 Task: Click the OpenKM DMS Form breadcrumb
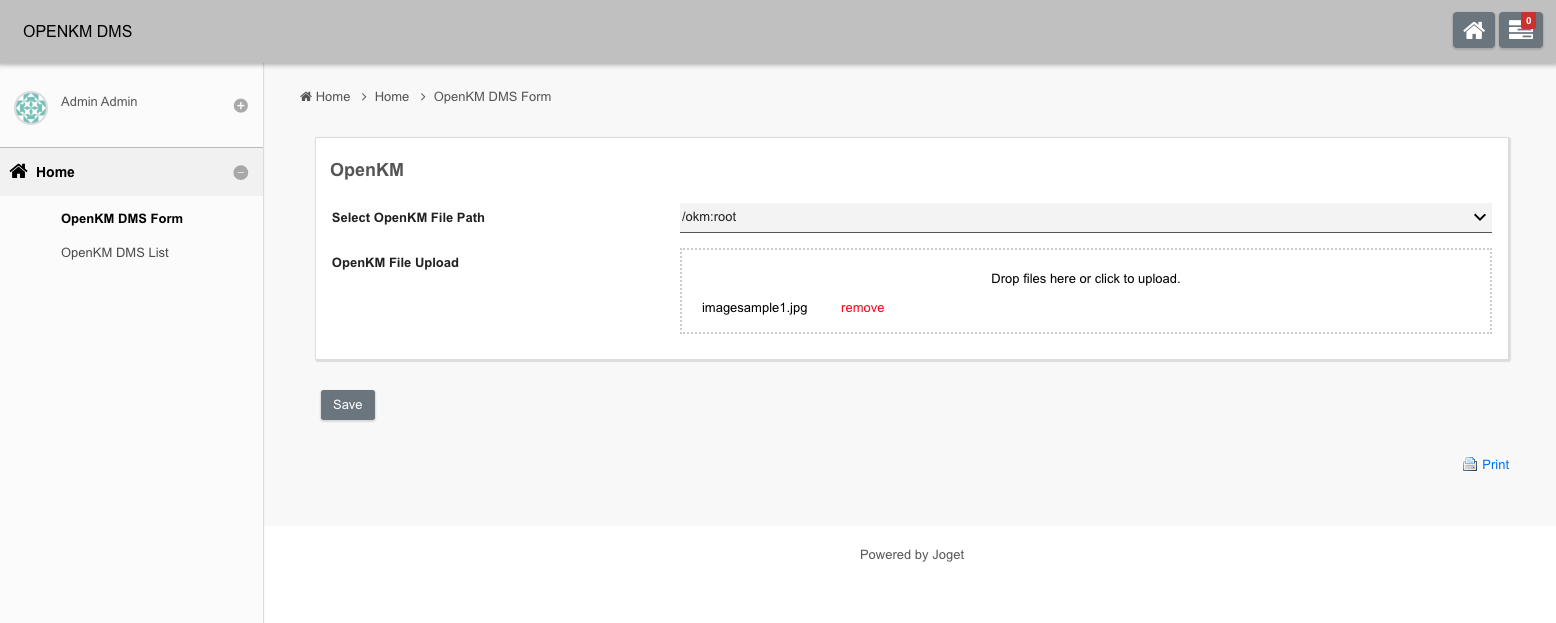(x=492, y=97)
